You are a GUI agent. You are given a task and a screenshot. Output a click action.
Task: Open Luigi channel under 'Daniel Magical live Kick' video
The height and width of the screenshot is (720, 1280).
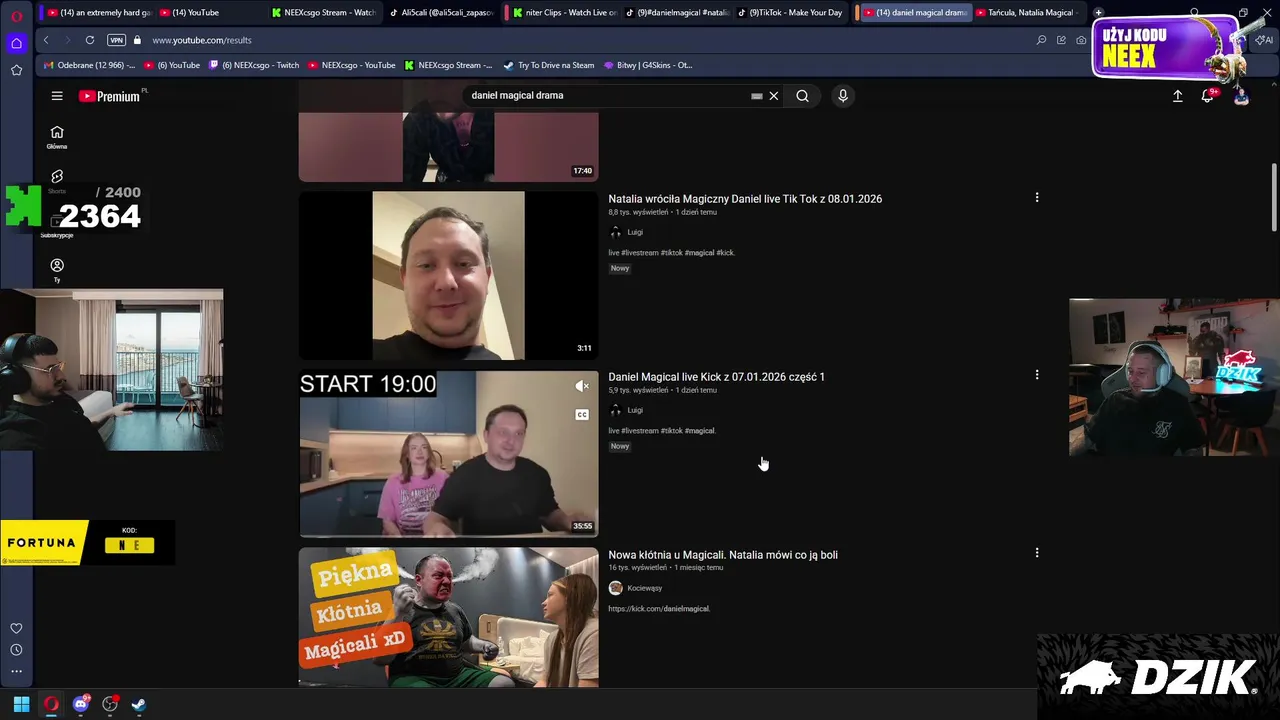635,410
